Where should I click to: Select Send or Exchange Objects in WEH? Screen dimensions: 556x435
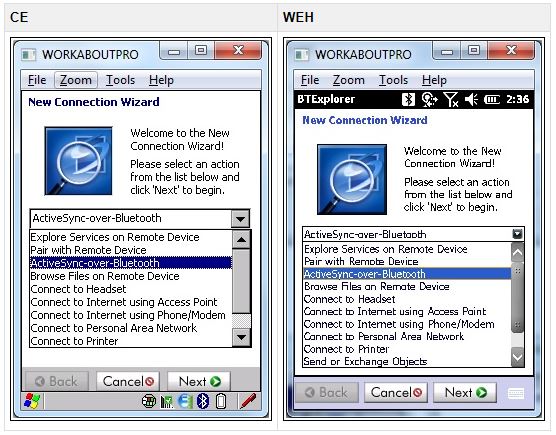tap(407, 362)
